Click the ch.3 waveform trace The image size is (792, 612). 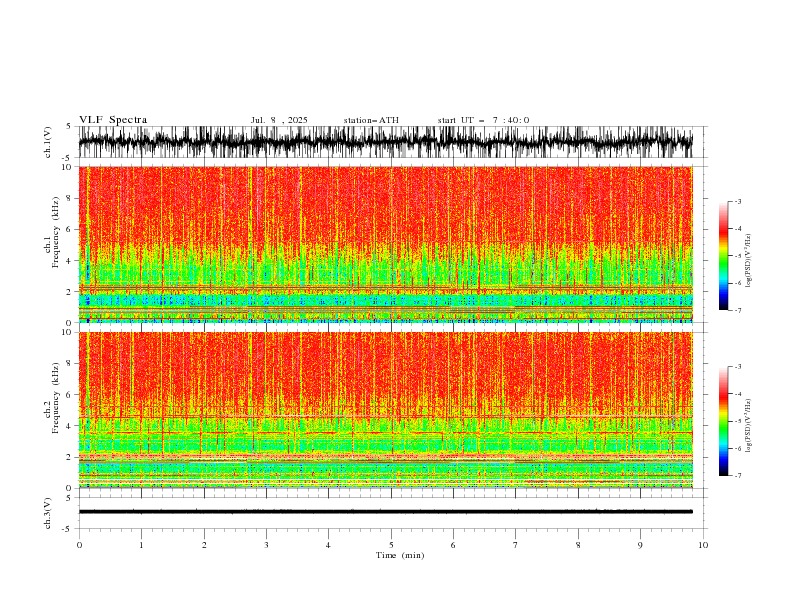click(385, 512)
